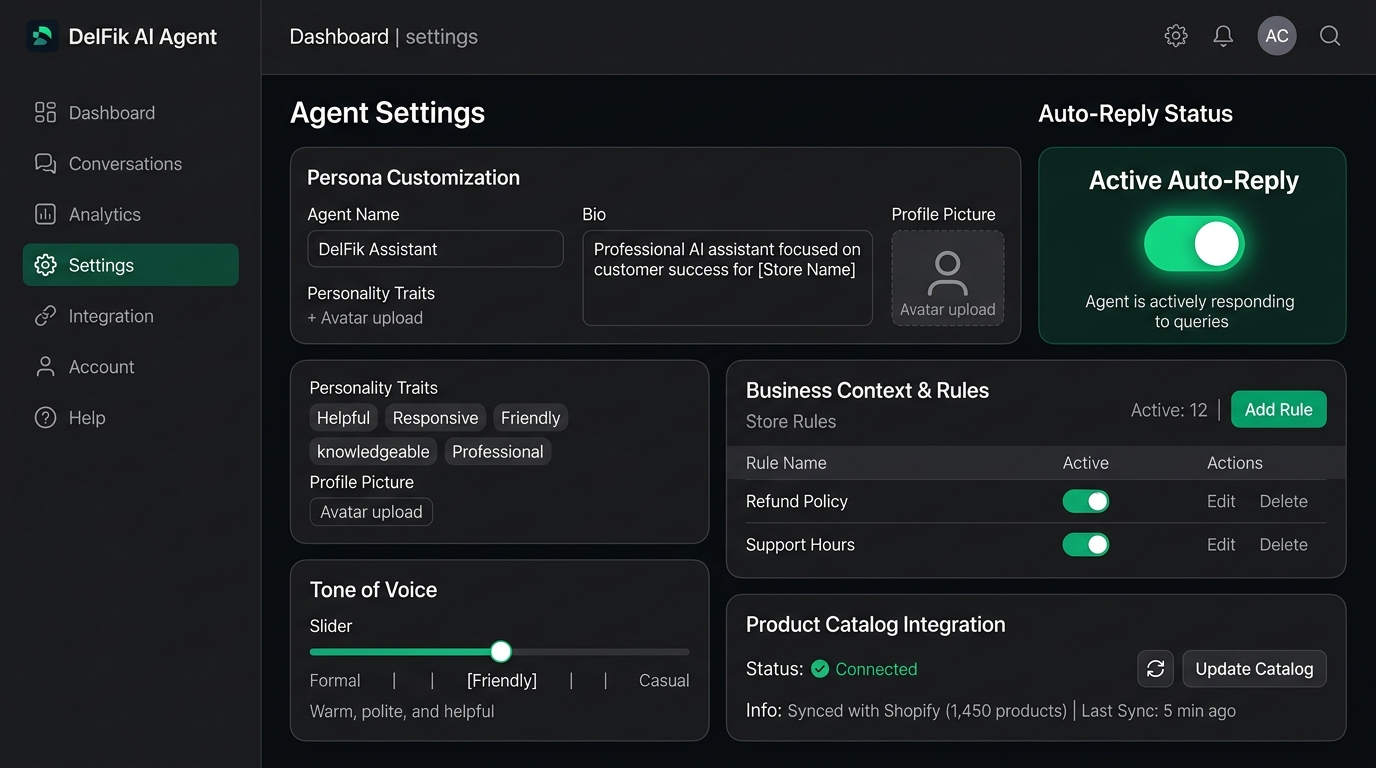Viewport: 1376px width, 768px height.
Task: Click the Add Rule button
Action: tap(1279, 409)
